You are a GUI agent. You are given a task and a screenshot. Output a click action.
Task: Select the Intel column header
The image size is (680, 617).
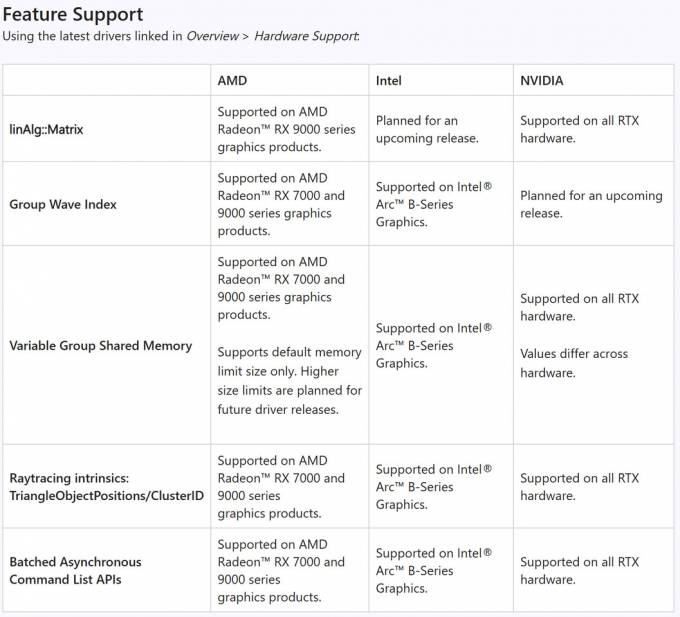(389, 80)
